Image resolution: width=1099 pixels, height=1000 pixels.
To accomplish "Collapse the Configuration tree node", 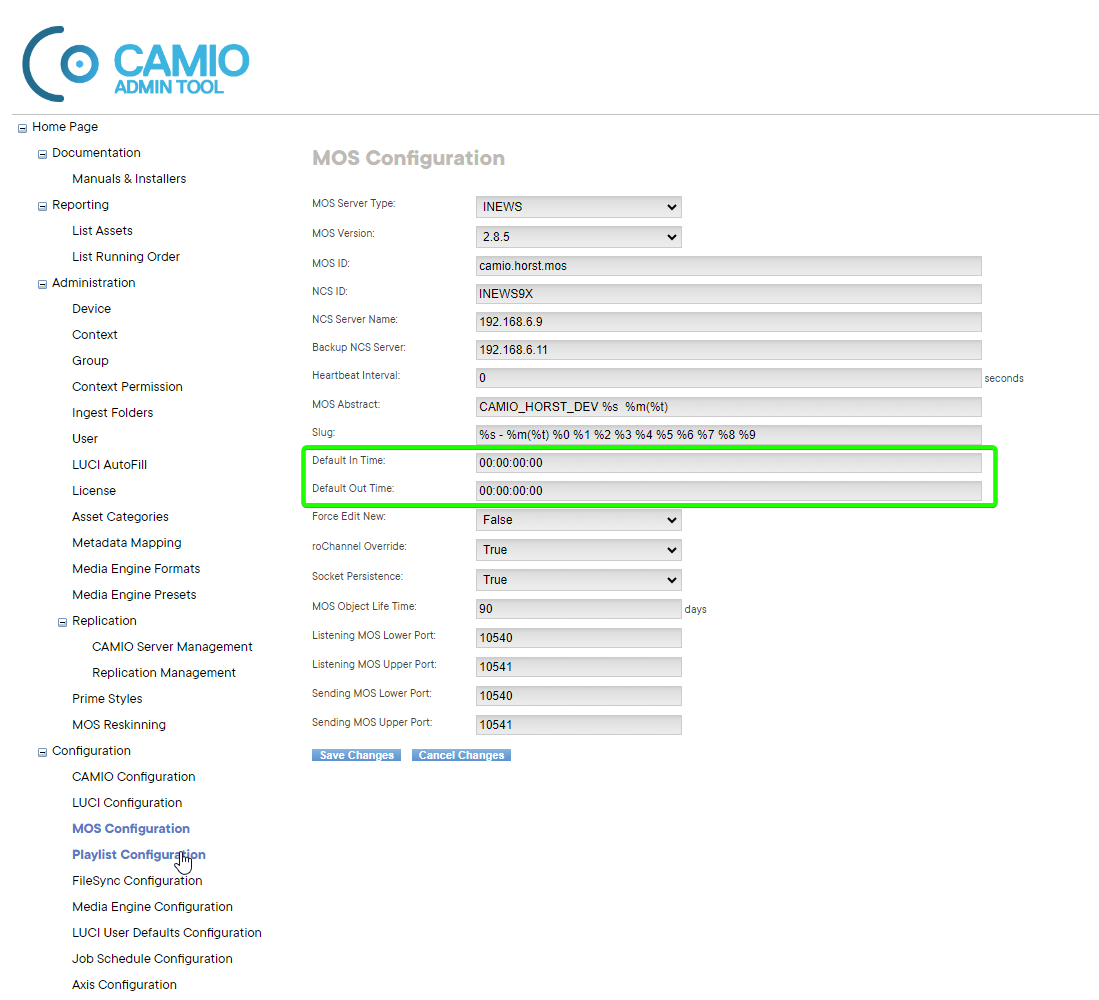I will click(x=42, y=752).
